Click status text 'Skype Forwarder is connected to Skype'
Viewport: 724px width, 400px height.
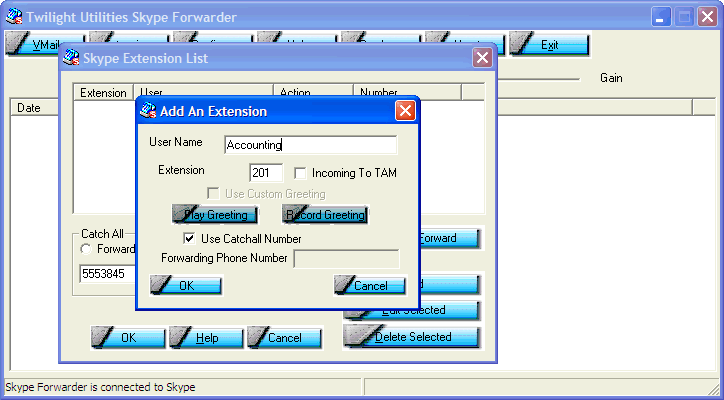100,387
